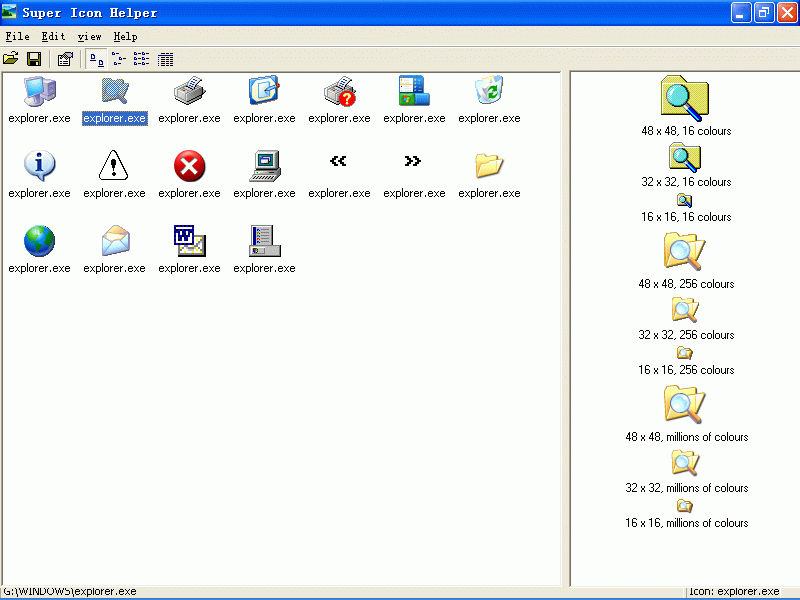Screen dimensions: 800x600
Task: Open the Properties toolbar icon
Action: pos(65,59)
